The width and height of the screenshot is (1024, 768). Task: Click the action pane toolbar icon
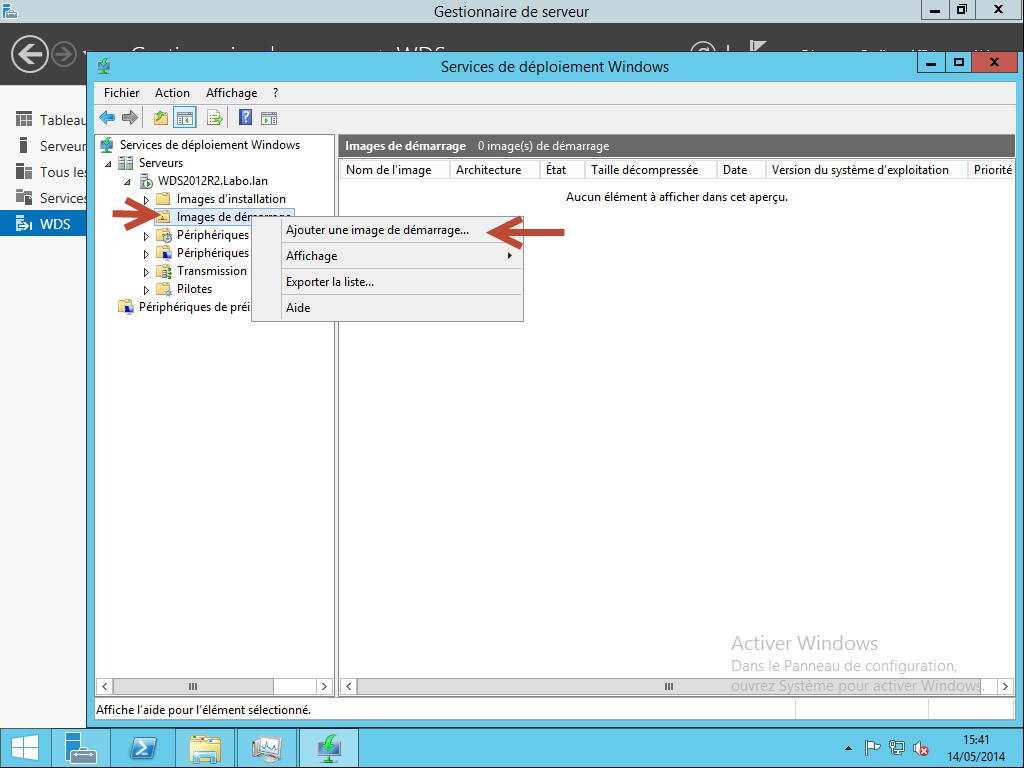(268, 117)
